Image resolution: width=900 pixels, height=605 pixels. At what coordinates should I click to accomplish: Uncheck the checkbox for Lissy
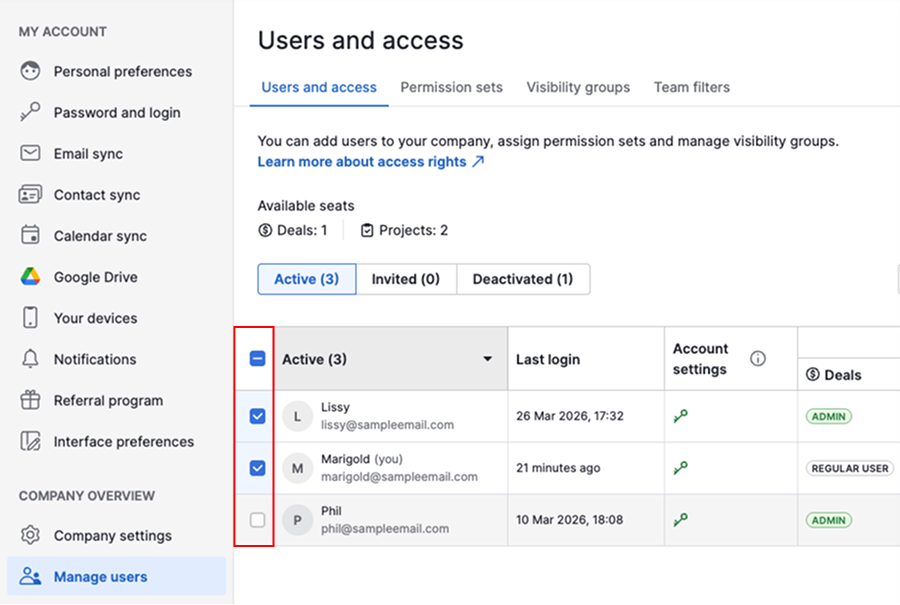coord(257,416)
